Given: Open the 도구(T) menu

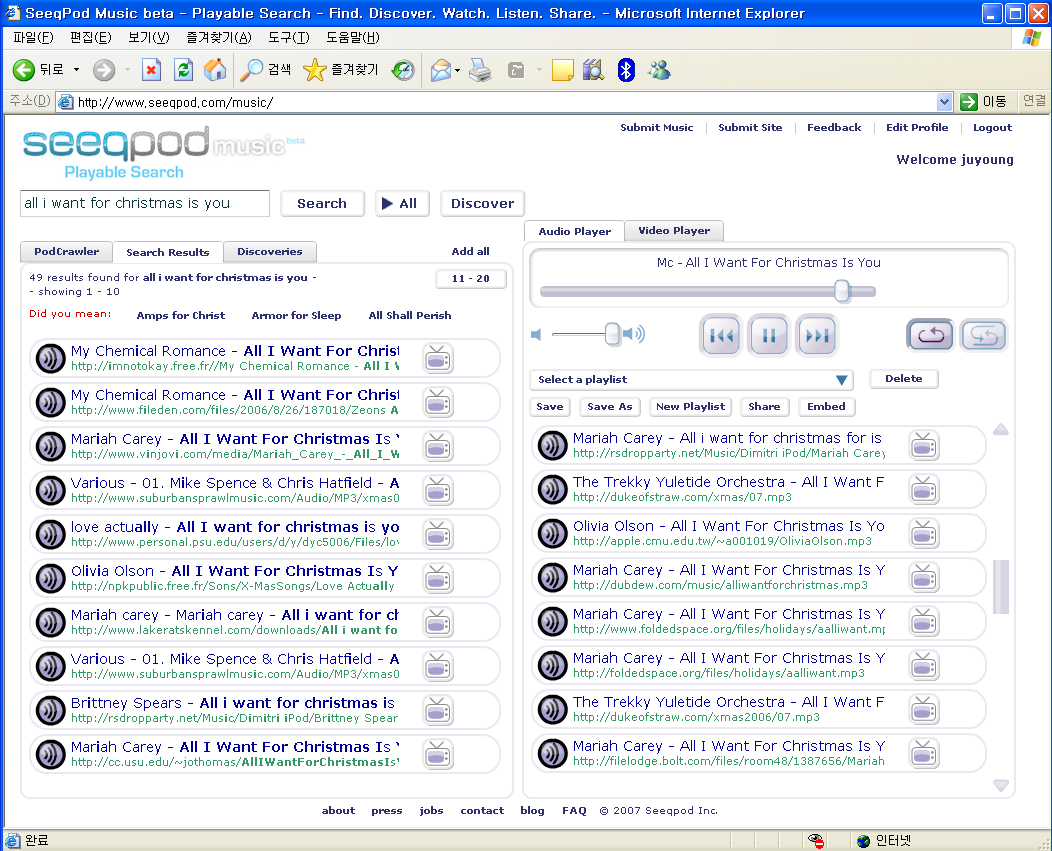Looking at the screenshot, I should pyautogui.click(x=288, y=38).
